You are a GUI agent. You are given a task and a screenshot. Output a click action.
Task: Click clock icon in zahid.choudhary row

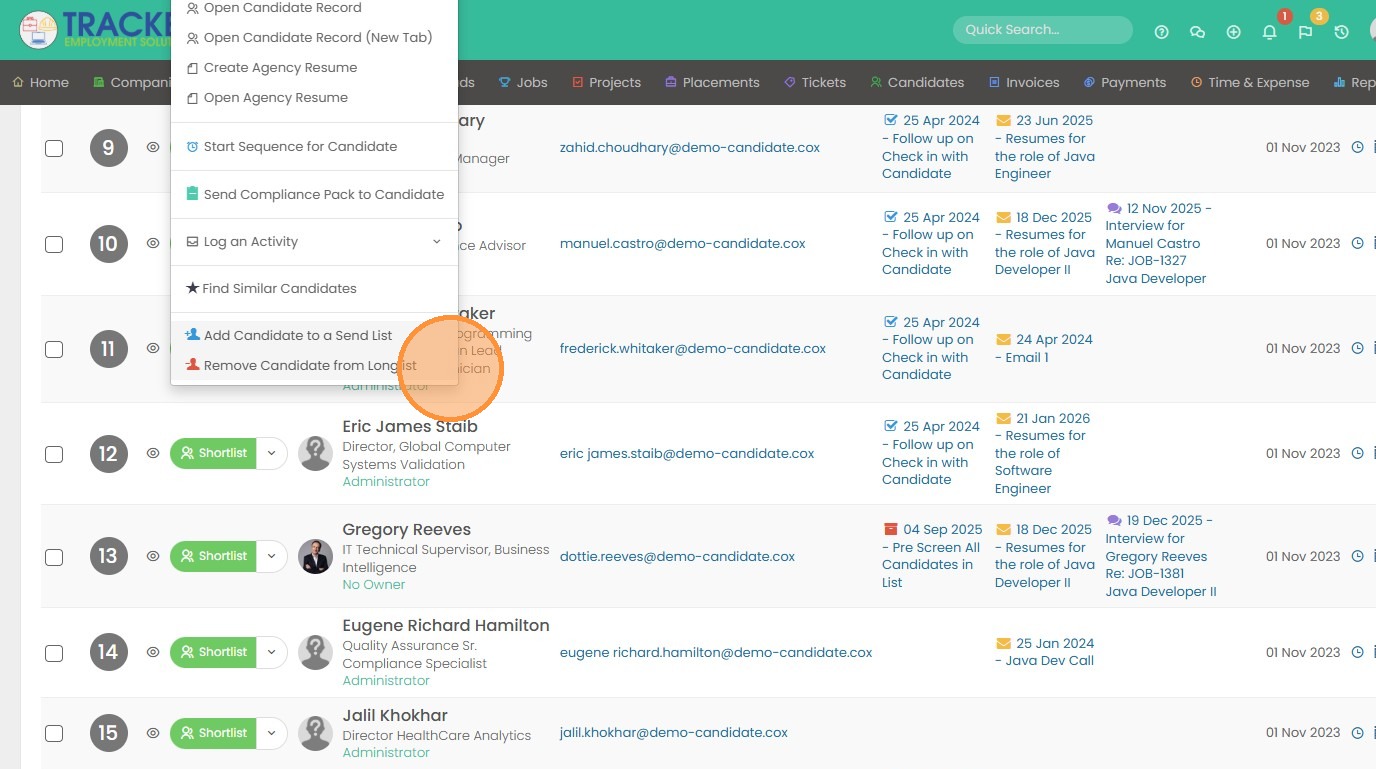point(1357,147)
